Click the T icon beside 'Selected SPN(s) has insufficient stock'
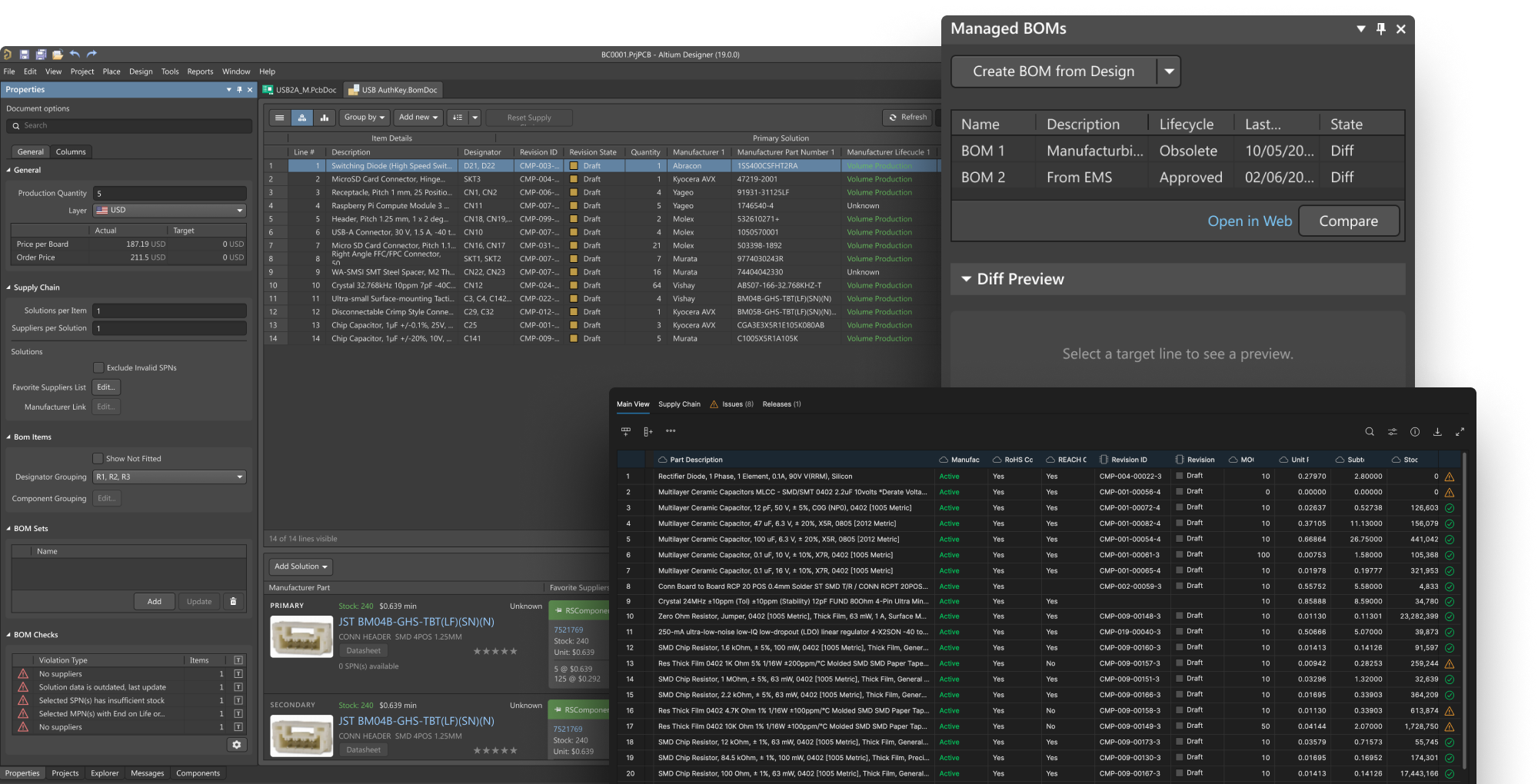 [x=238, y=700]
